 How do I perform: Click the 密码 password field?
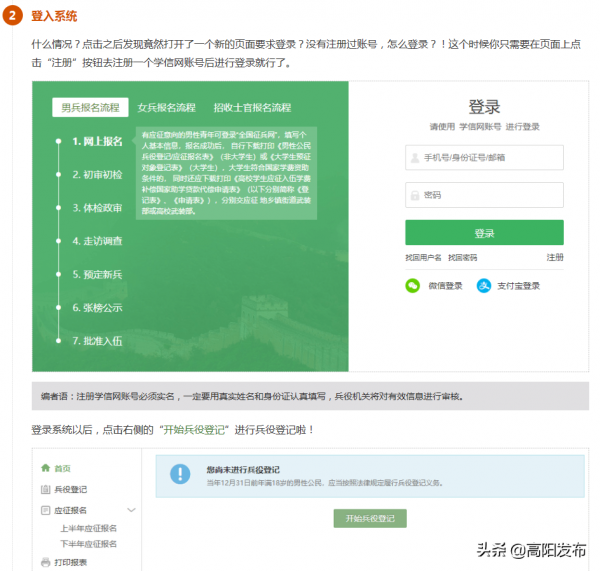click(x=484, y=195)
